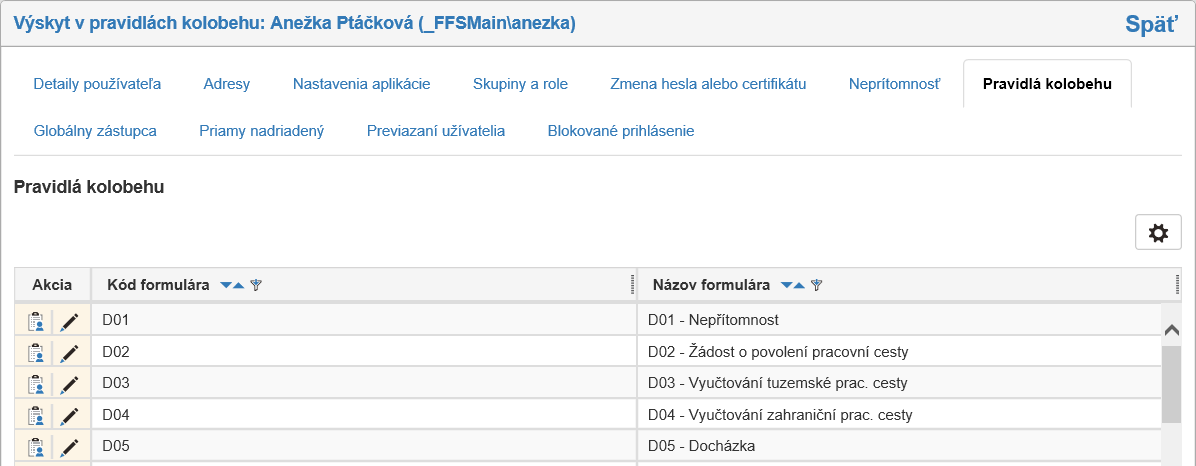Open the clipboard-user icon in row D02
Image resolution: width=1196 pixels, height=466 pixels.
pos(36,353)
